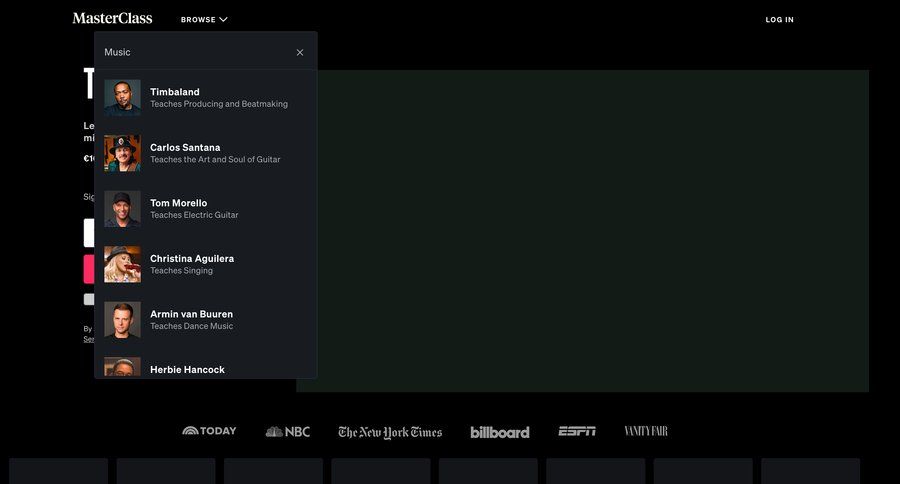Choose Tom Morello Teaches Electric Guitar
900x484 pixels.
[x=194, y=208]
